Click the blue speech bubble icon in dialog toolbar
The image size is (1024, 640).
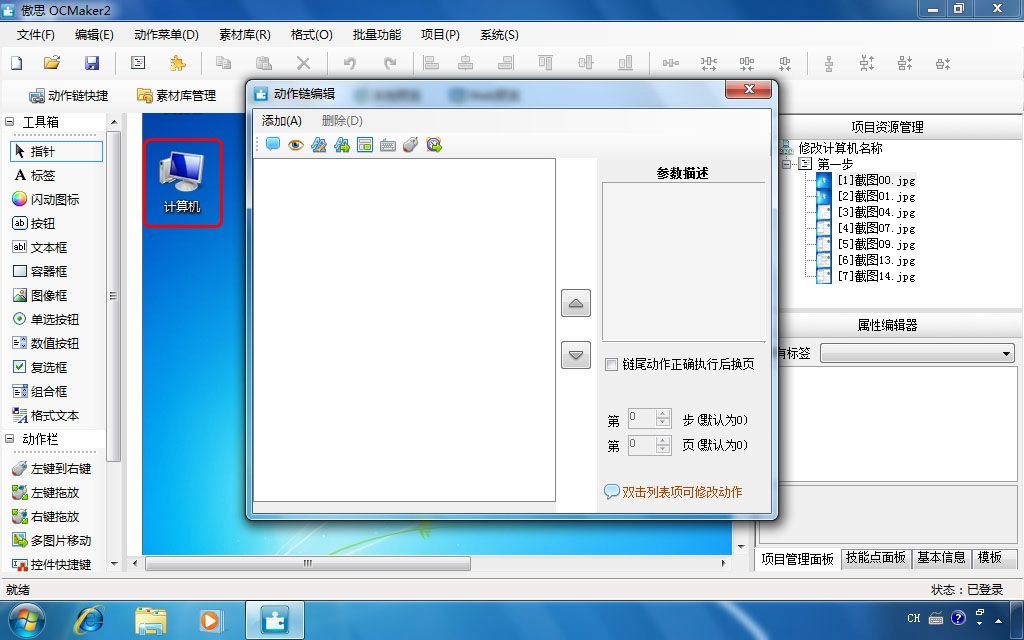click(x=273, y=144)
